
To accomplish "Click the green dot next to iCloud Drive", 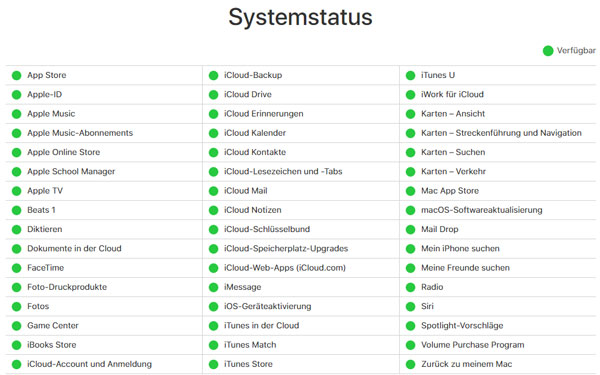I will click(x=214, y=95).
